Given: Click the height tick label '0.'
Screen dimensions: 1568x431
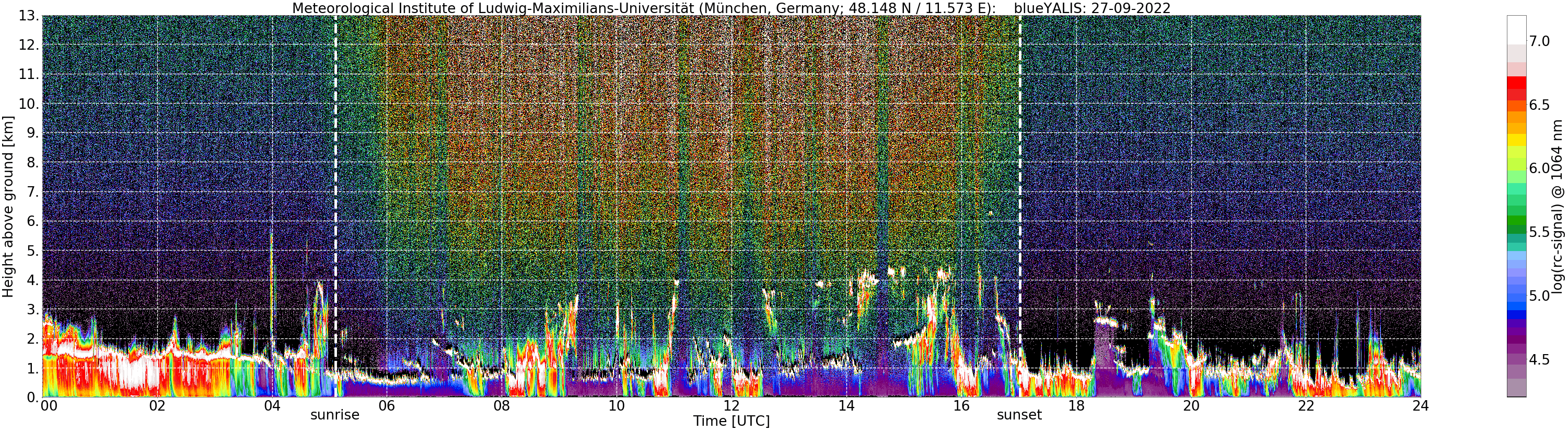Looking at the screenshot, I should (32, 398).
